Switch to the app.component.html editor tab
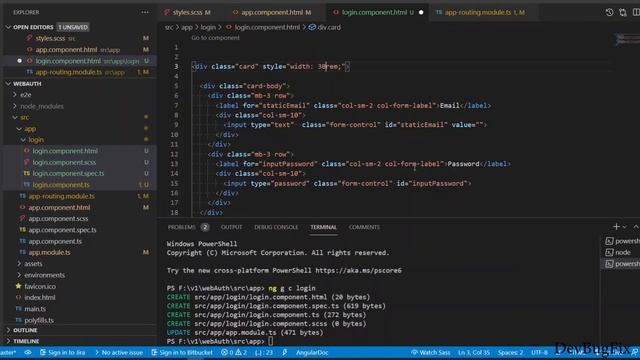Image resolution: width=640 pixels, height=360 pixels. [271, 12]
